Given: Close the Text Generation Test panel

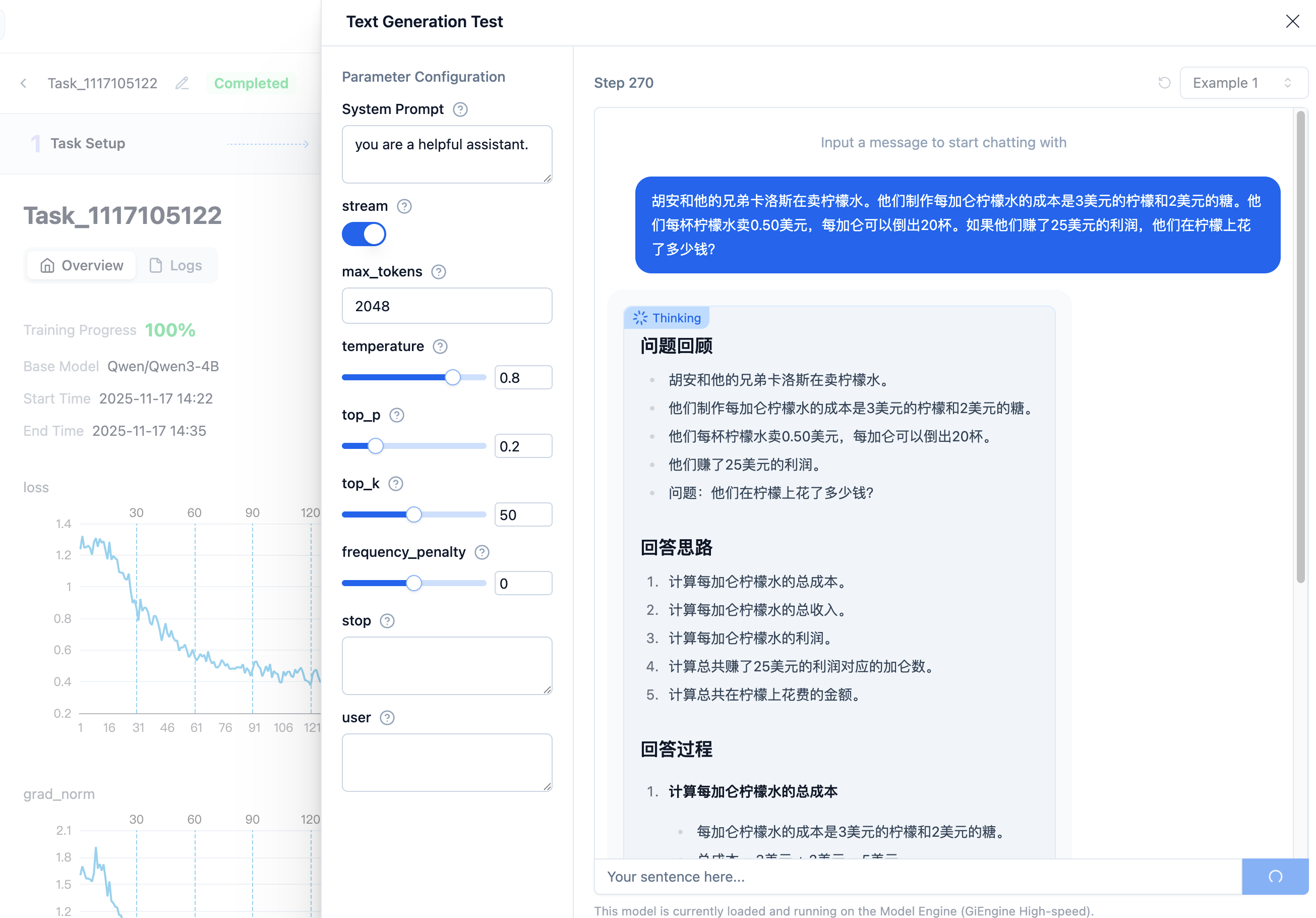Looking at the screenshot, I should click(1293, 21).
